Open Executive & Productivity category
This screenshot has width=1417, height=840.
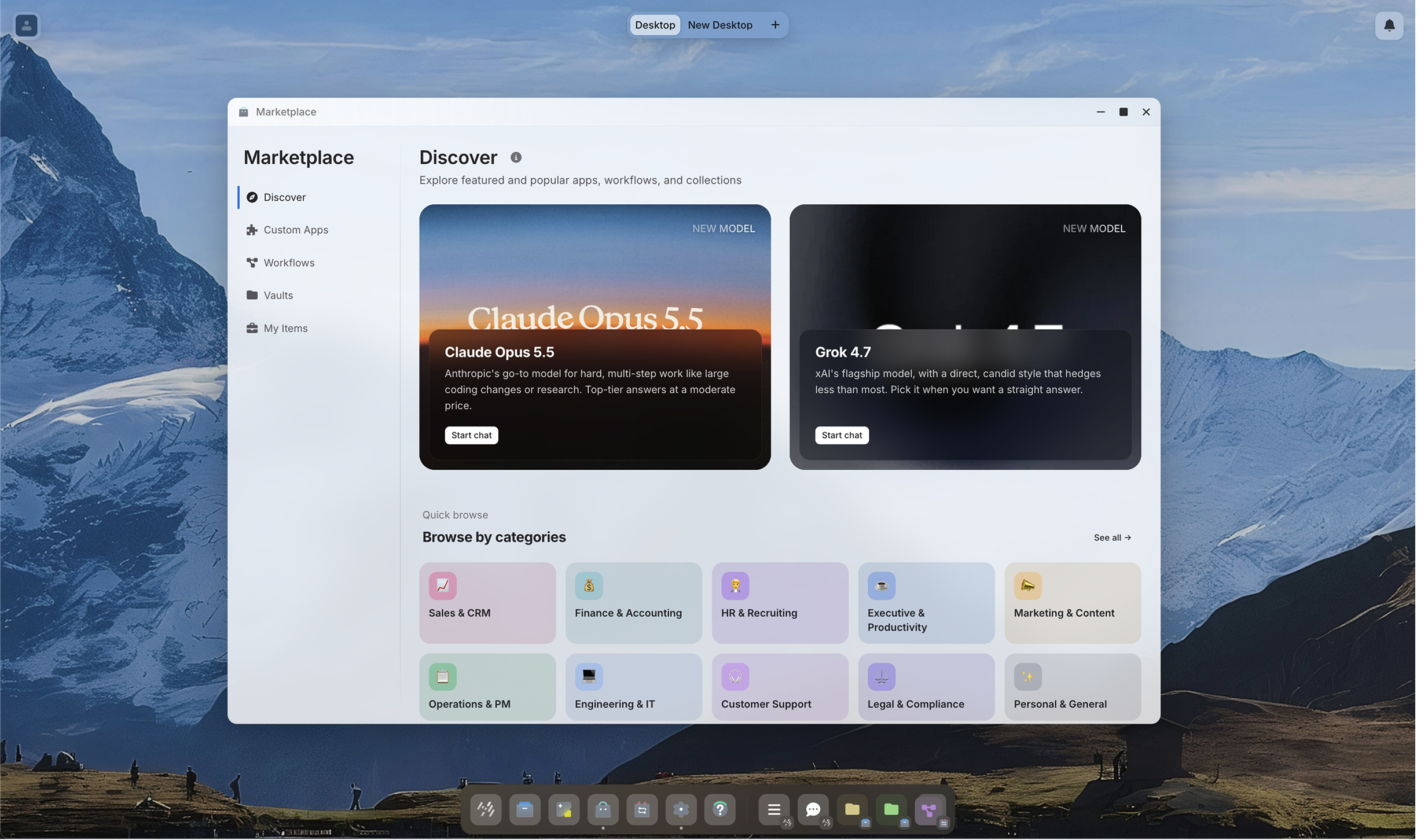pyautogui.click(x=927, y=603)
